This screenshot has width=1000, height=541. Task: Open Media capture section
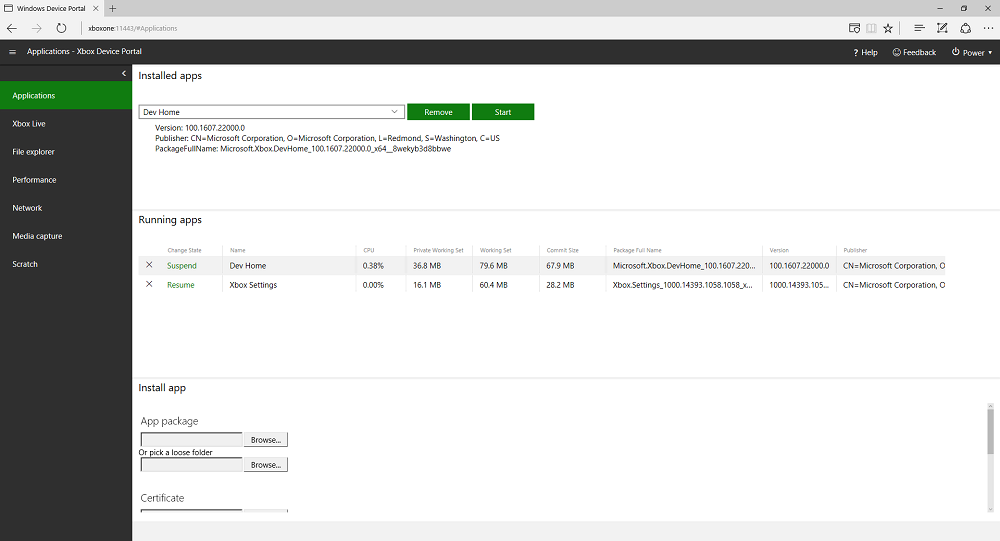[x=37, y=236]
